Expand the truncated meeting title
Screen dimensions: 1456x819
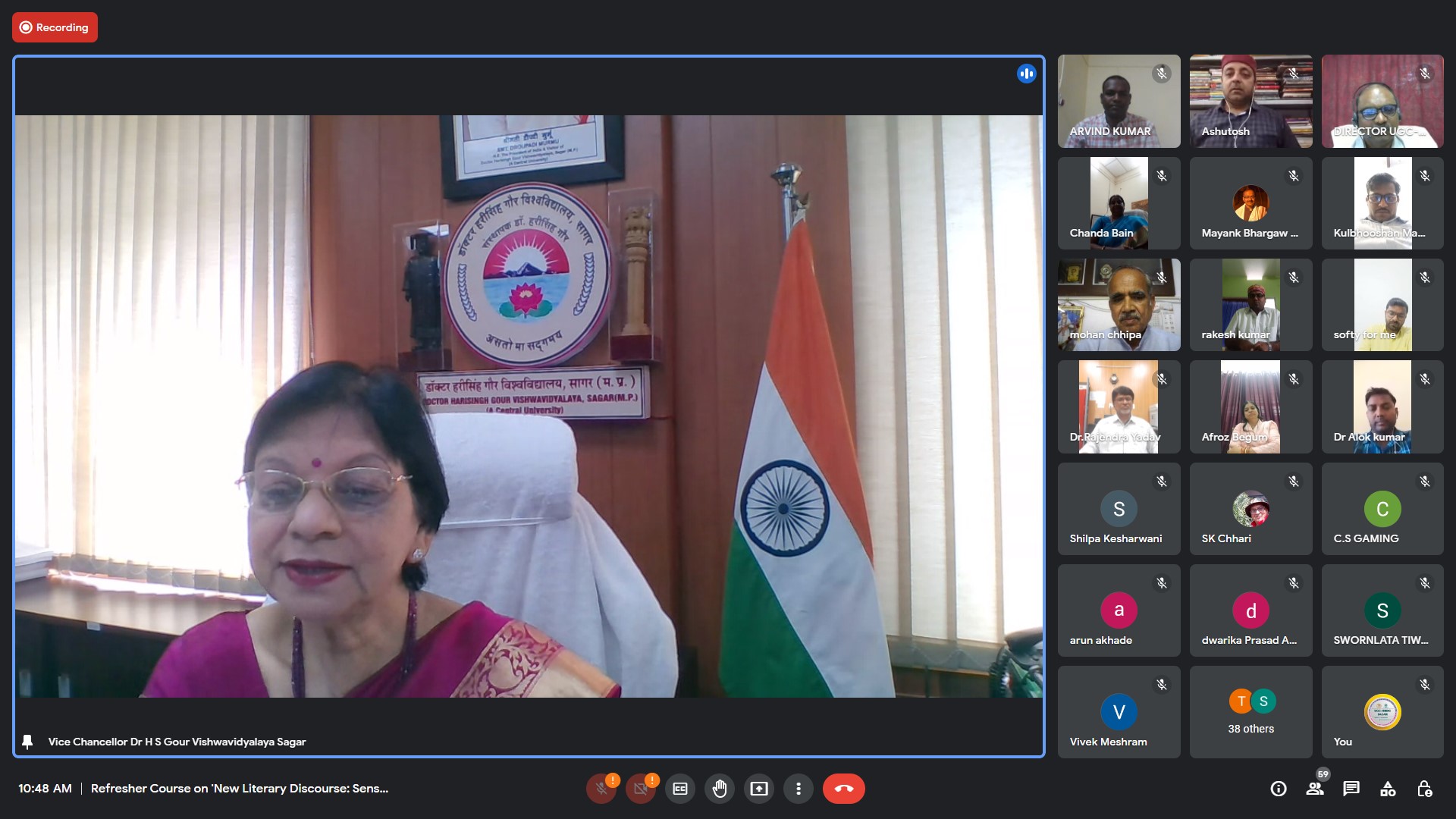click(240, 789)
